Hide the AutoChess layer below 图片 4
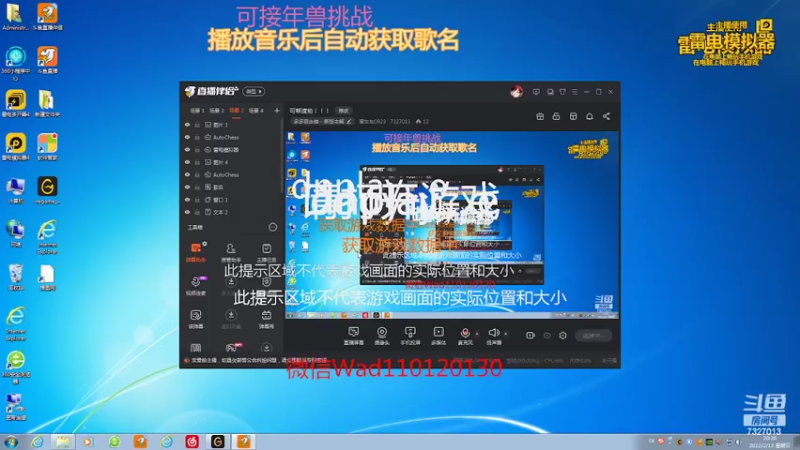The image size is (800, 450). click(x=187, y=174)
